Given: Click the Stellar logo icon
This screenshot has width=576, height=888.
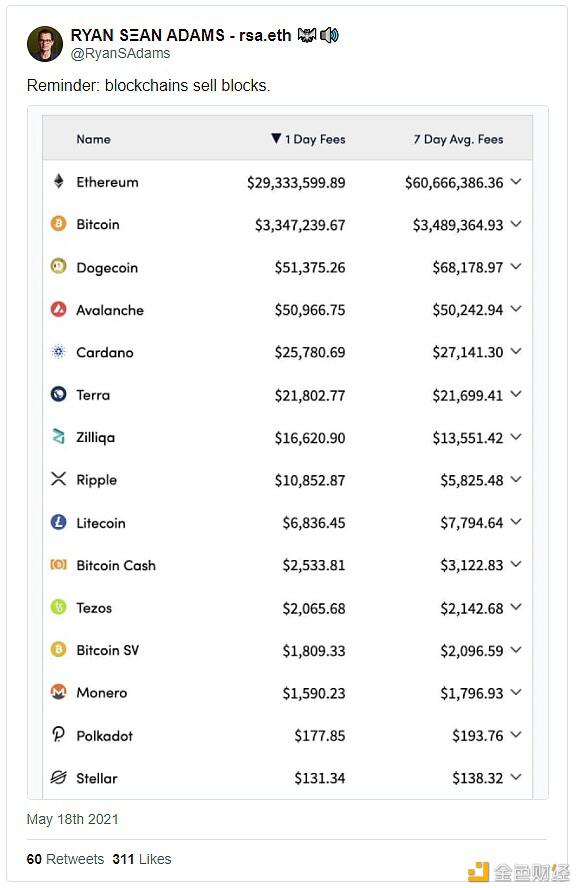Looking at the screenshot, I should point(58,777).
